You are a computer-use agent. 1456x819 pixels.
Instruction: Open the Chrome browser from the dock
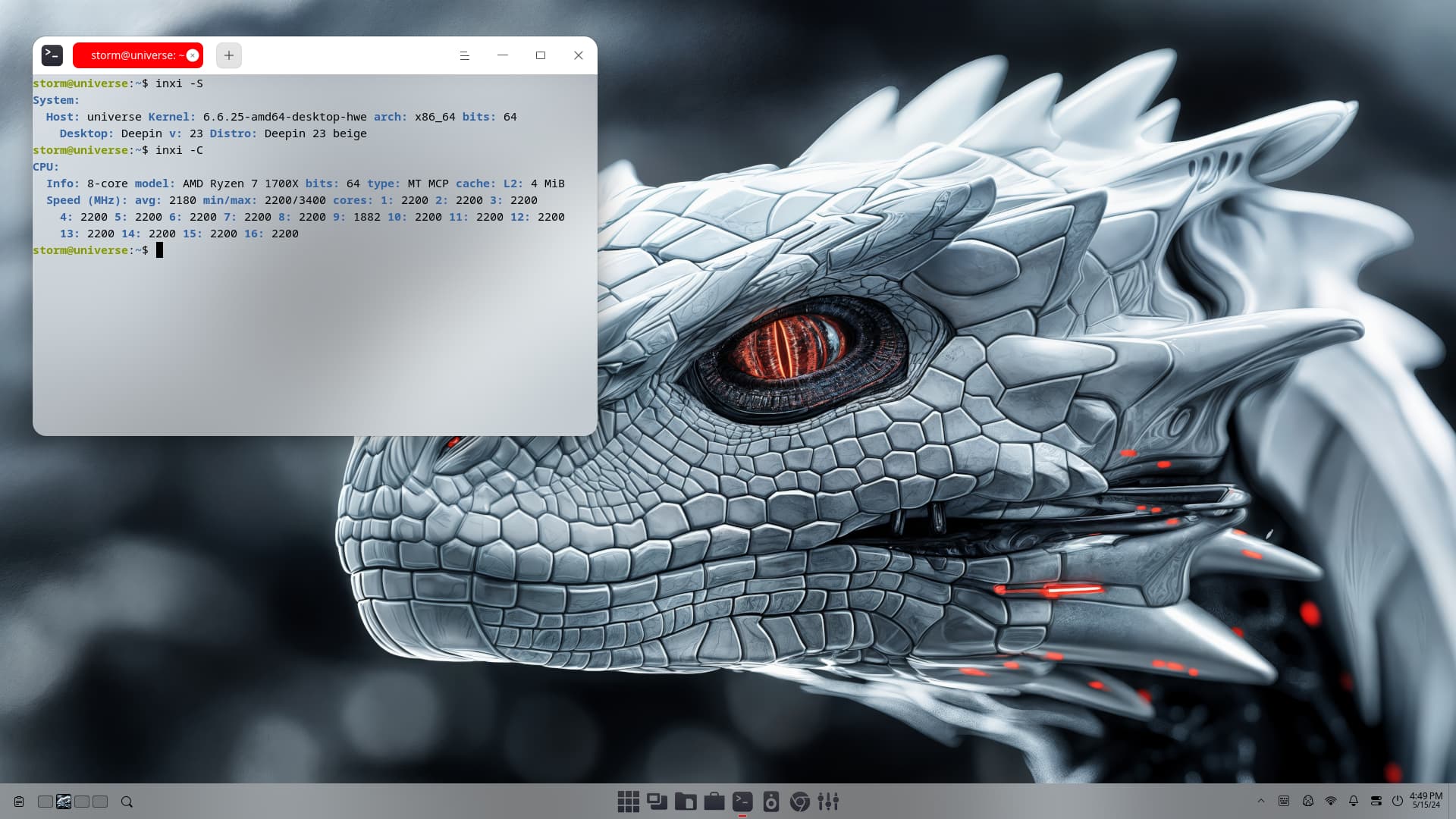click(800, 802)
